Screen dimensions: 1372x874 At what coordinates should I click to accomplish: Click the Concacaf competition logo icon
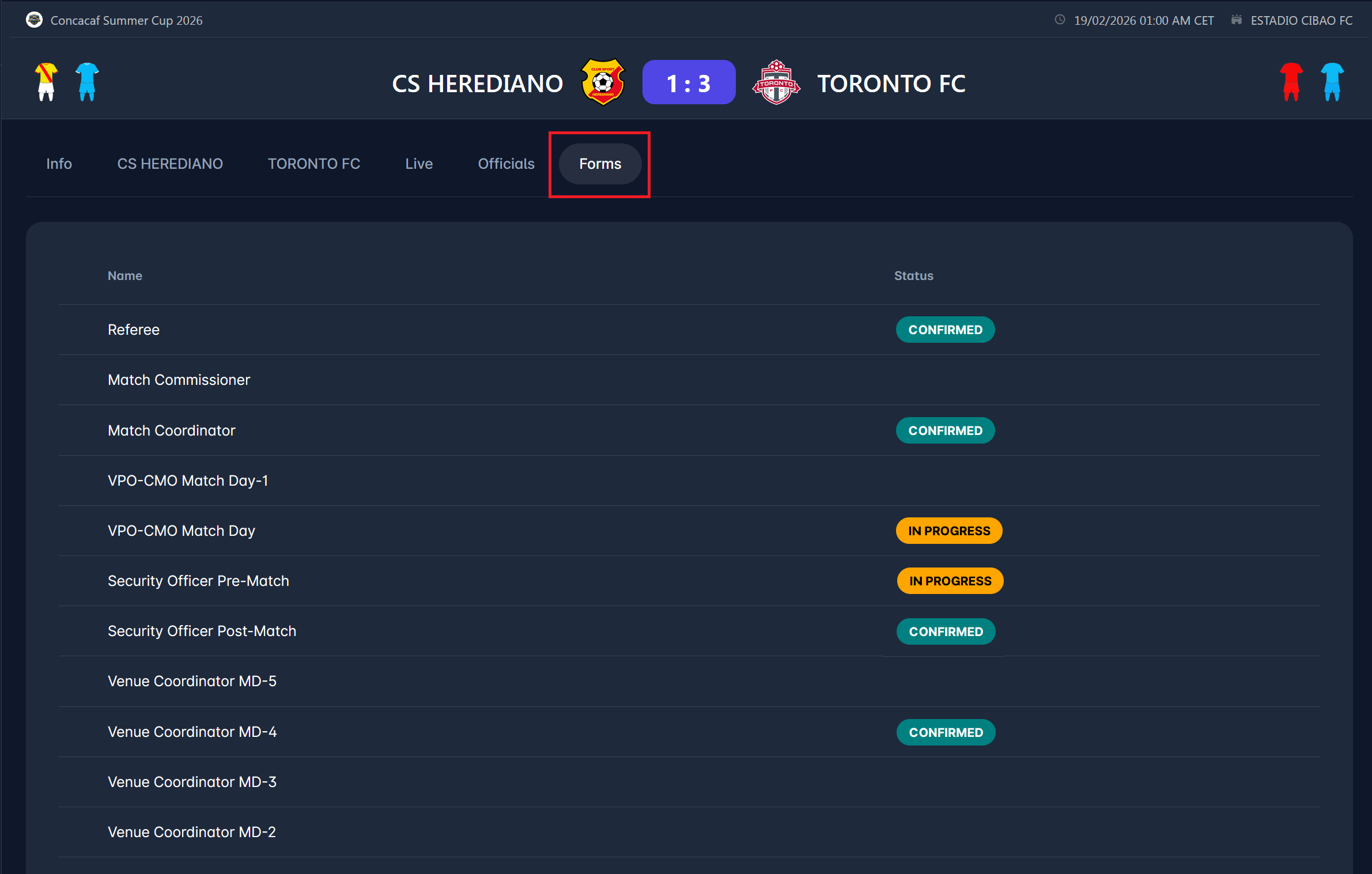pos(34,20)
